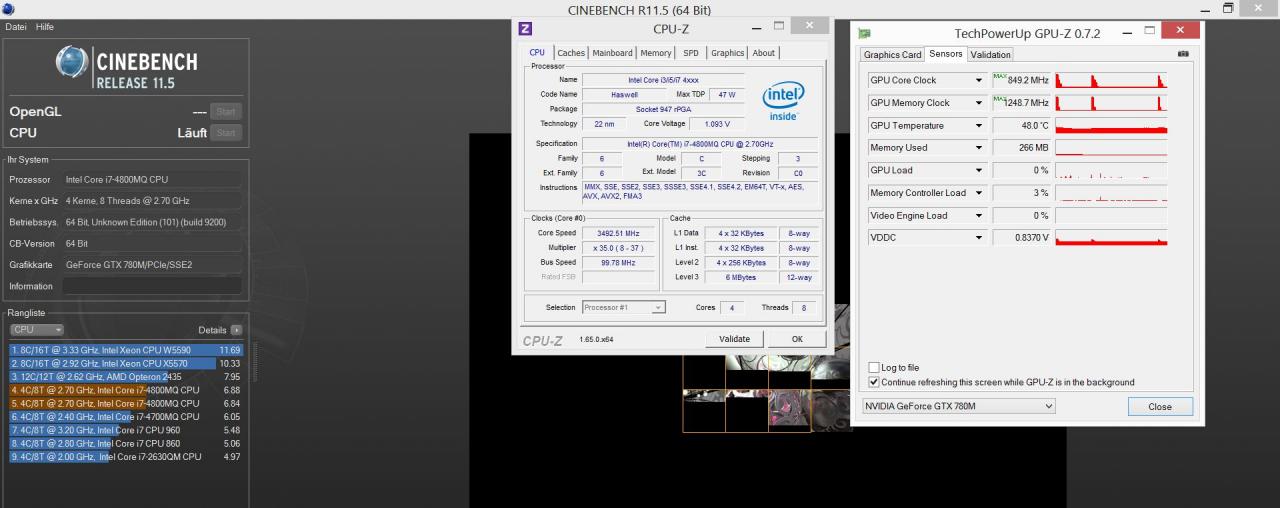Select the Core i7 CPU 860 row
Viewport: 1280px width, 508px height.
pyautogui.click(x=126, y=443)
